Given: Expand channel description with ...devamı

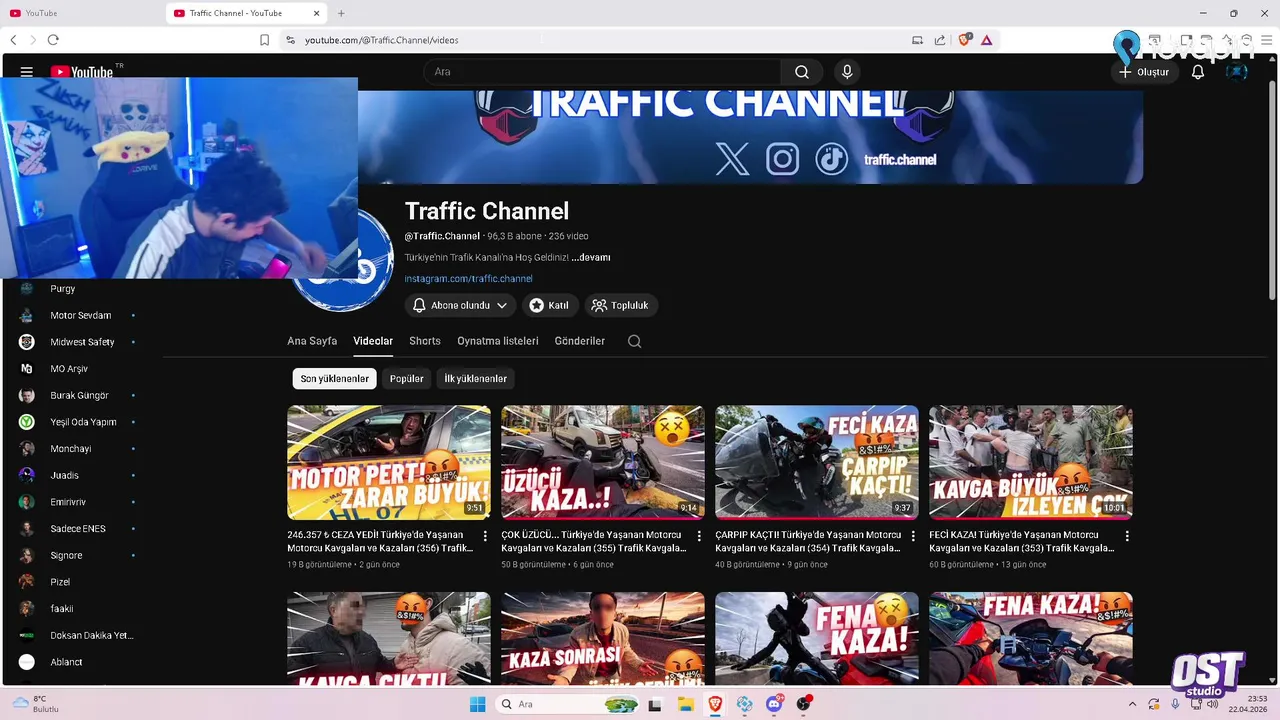Looking at the screenshot, I should [591, 257].
